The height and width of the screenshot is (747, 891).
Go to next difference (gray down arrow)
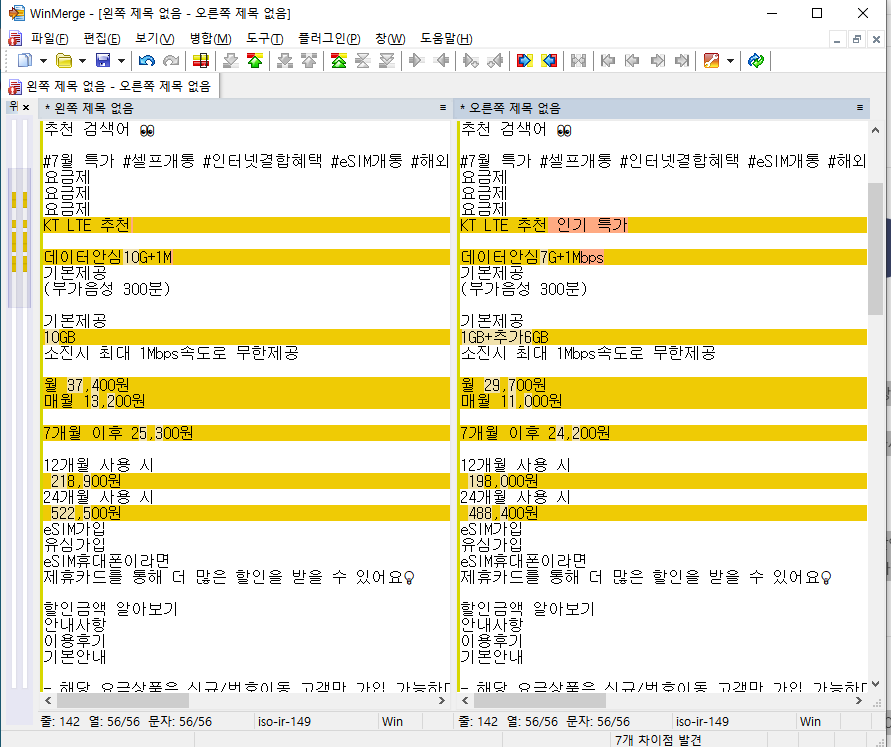(x=231, y=60)
